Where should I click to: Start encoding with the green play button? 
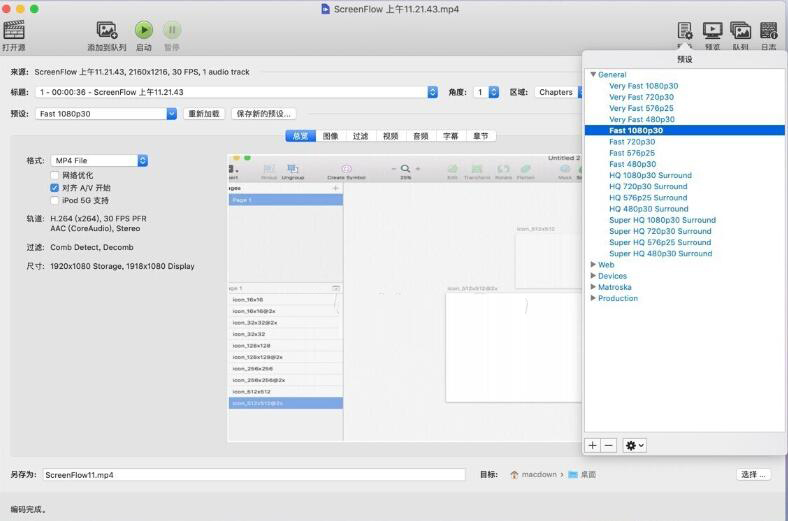144,30
